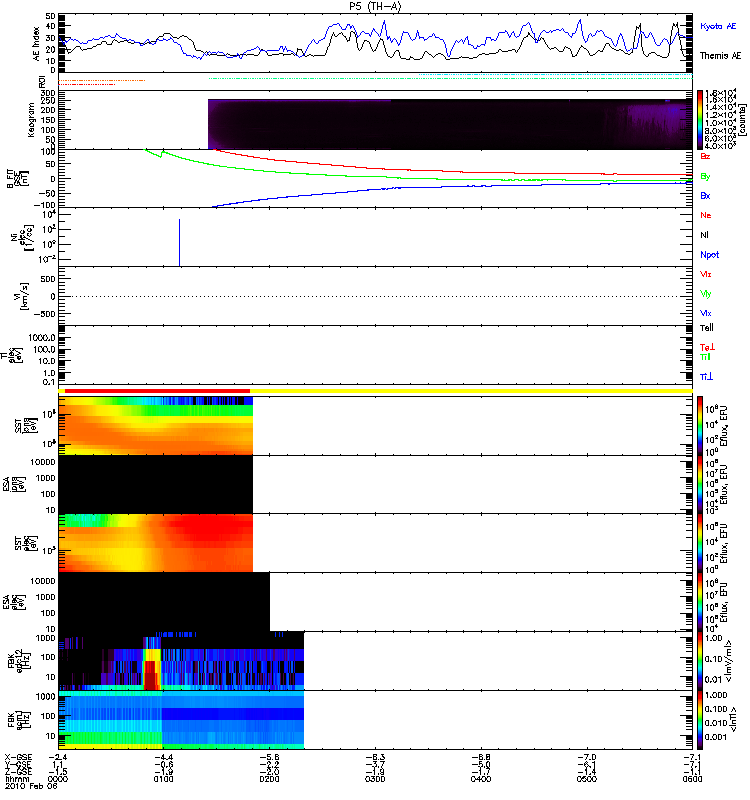The image size is (750, 800).
Task: Click the Keogram color bar labeled counts
Action: pyautogui.click(x=700, y=120)
